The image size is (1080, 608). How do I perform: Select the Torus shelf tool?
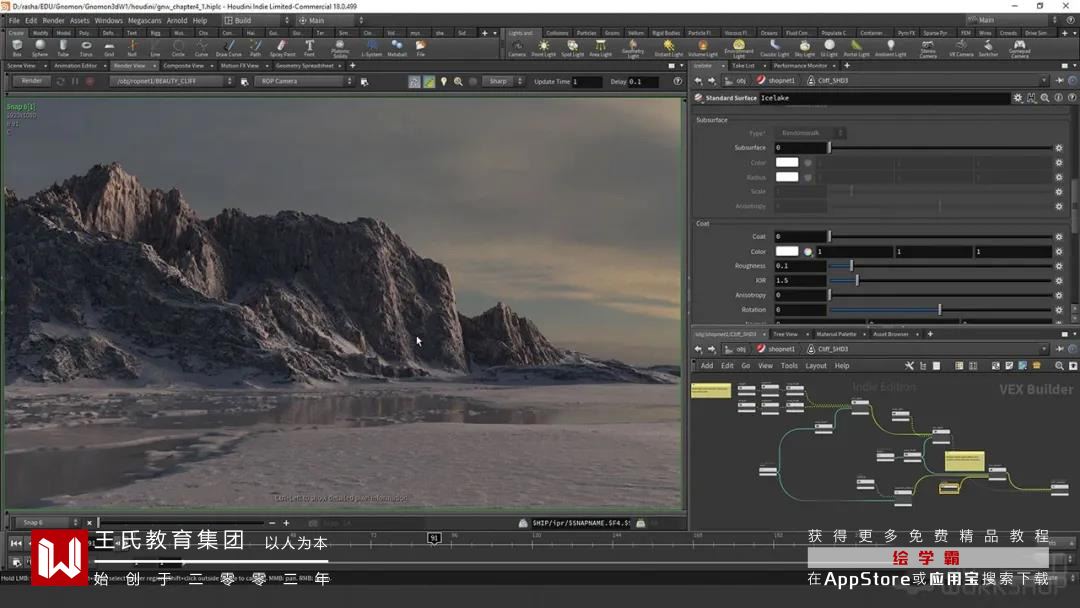[86, 46]
